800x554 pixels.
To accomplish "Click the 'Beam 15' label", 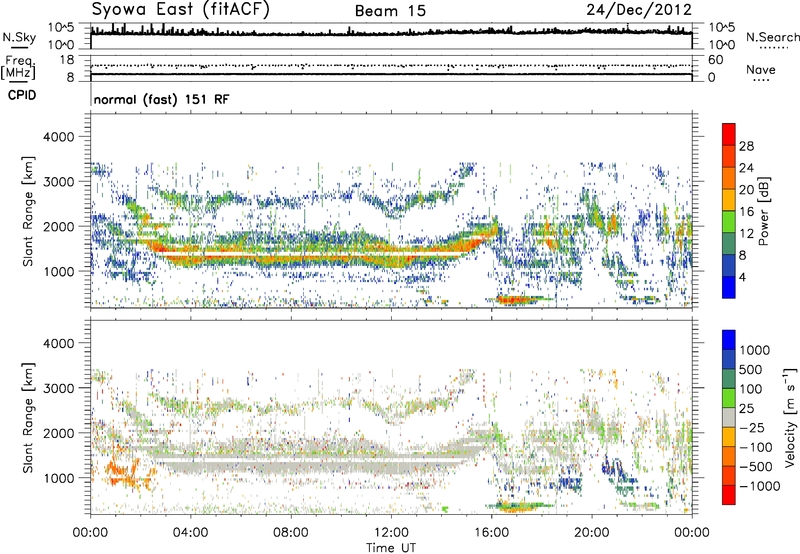I will point(390,11).
